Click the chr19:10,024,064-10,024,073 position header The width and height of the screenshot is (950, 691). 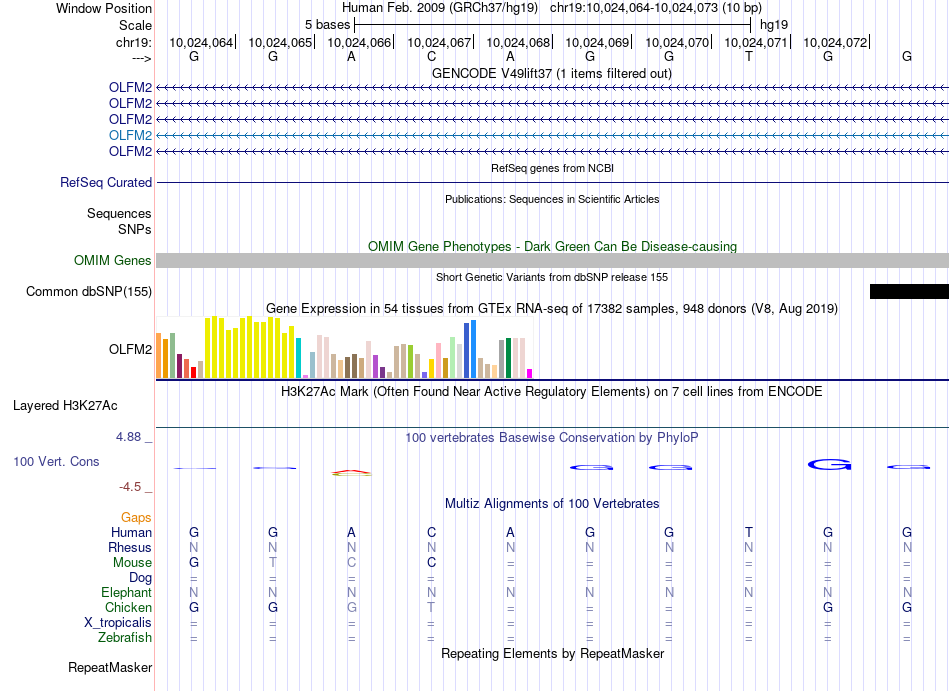[x=656, y=8]
